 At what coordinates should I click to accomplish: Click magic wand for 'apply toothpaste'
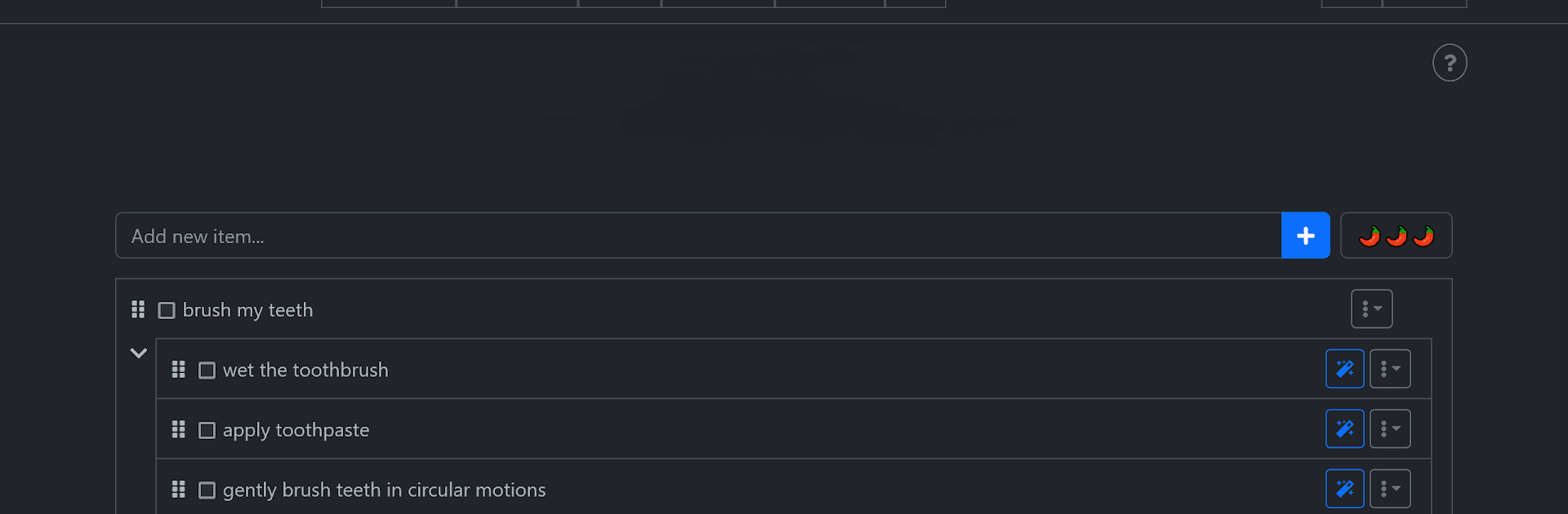pyautogui.click(x=1344, y=428)
